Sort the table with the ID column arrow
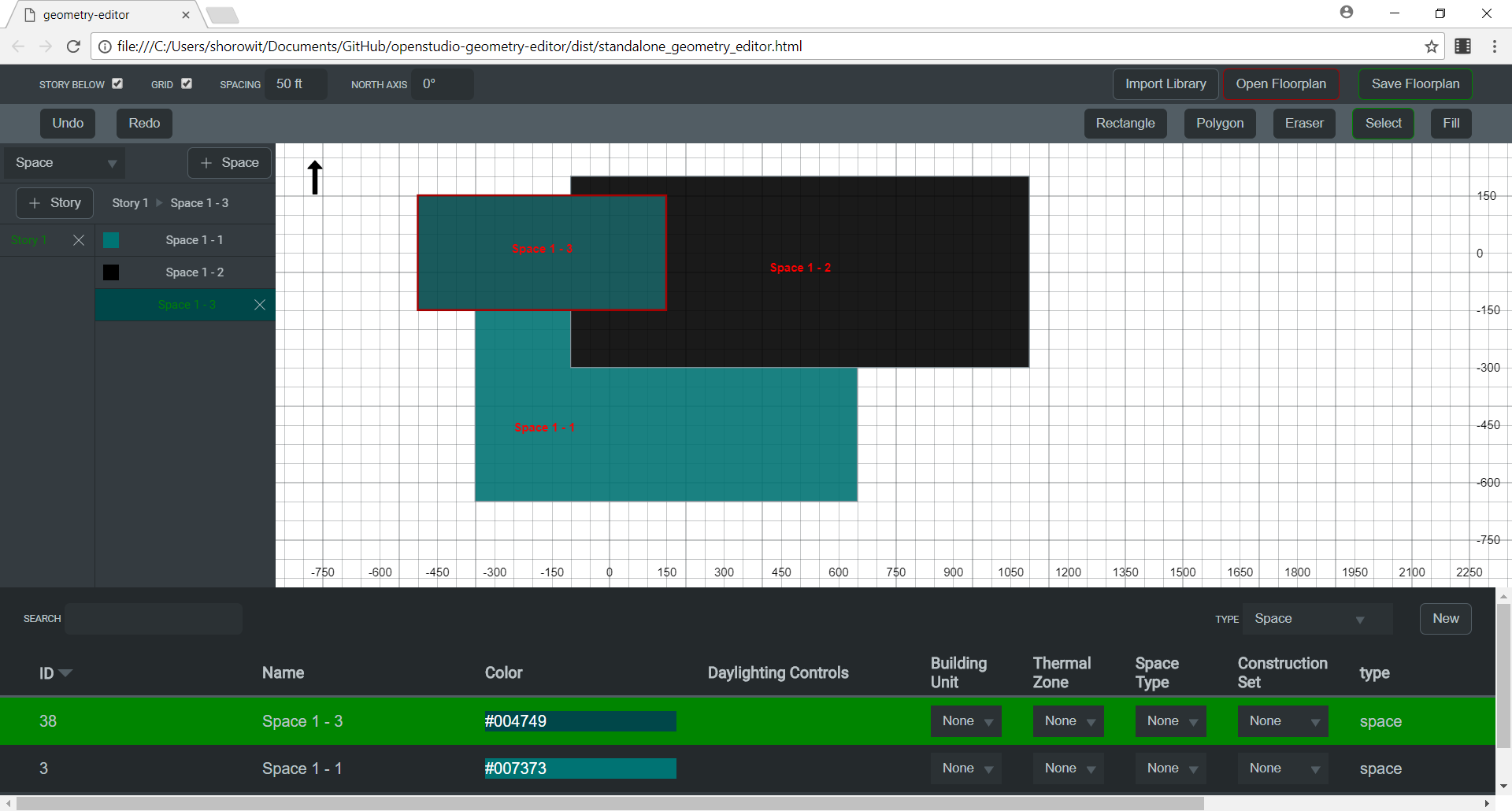The image size is (1512, 811). click(x=66, y=673)
